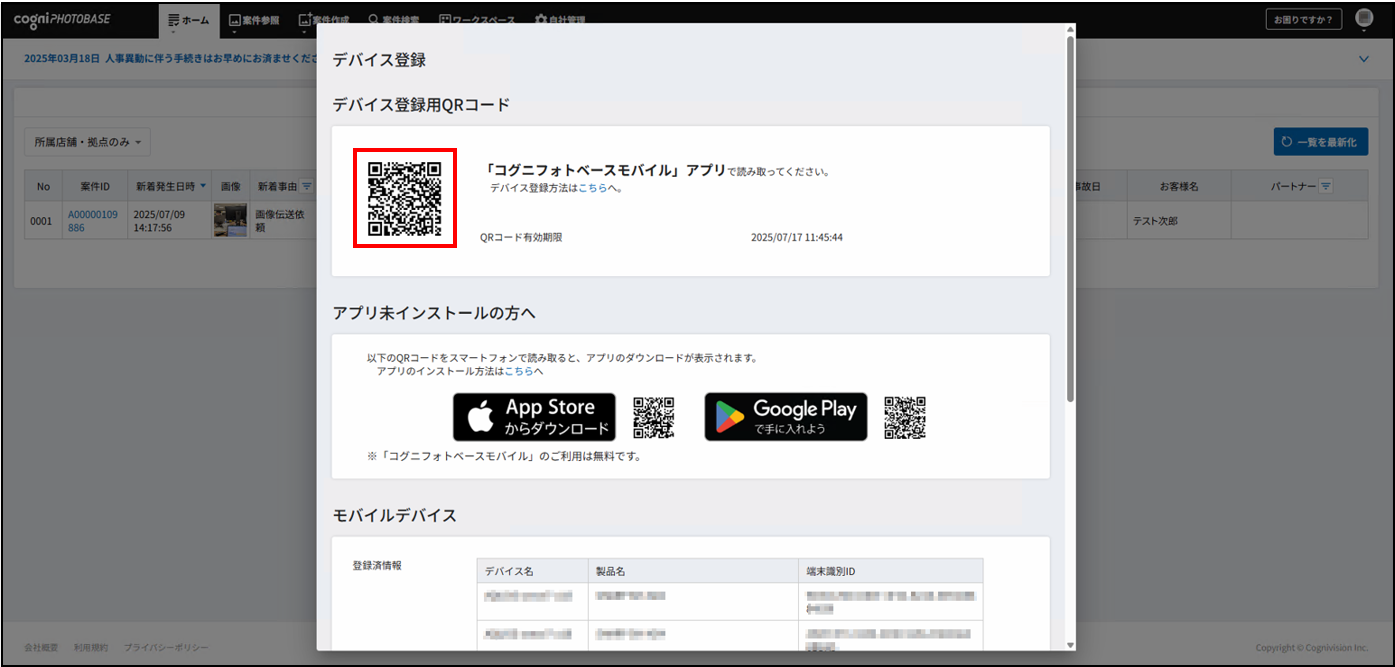This screenshot has width=1395, height=667.
Task: Open the 2025年03月18日 announcement notice
Action: 170,59
